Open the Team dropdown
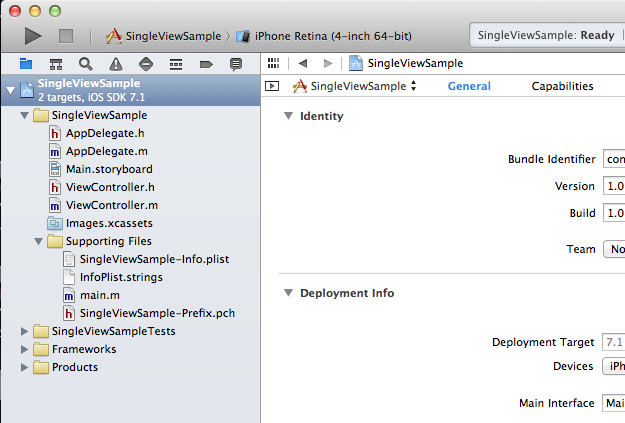The height and width of the screenshot is (423, 625). pyautogui.click(x=614, y=249)
